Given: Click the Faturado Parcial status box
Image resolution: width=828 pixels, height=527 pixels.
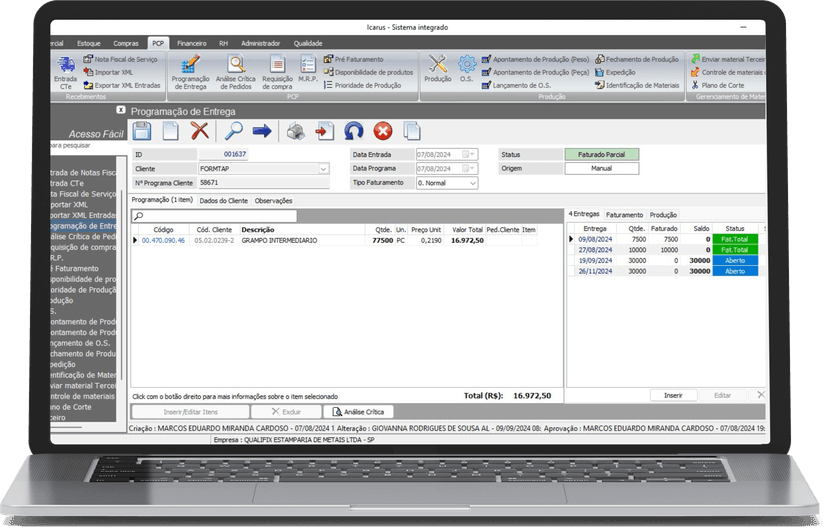Looking at the screenshot, I should click(x=601, y=154).
